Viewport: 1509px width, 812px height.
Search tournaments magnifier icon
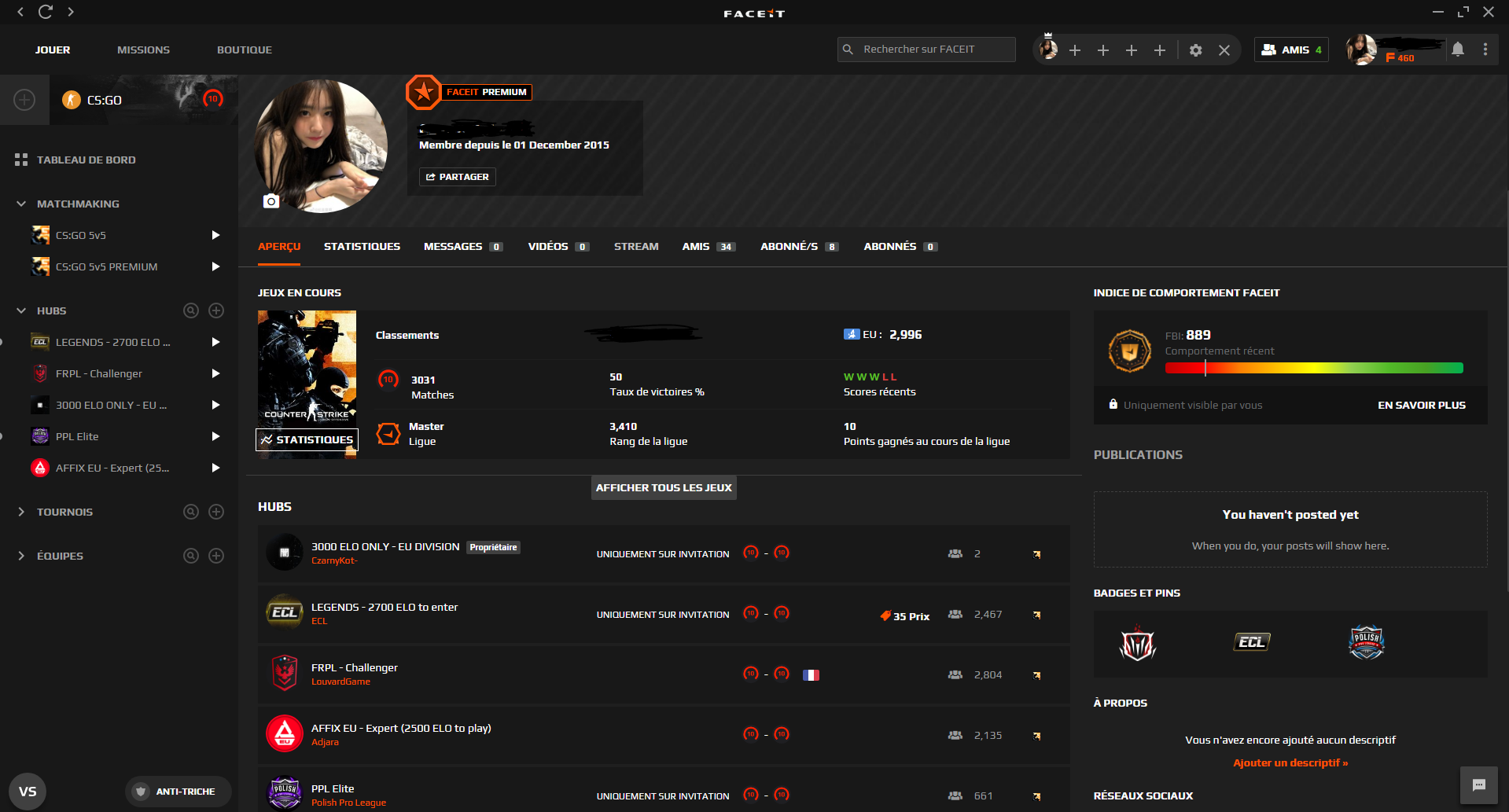(x=191, y=512)
